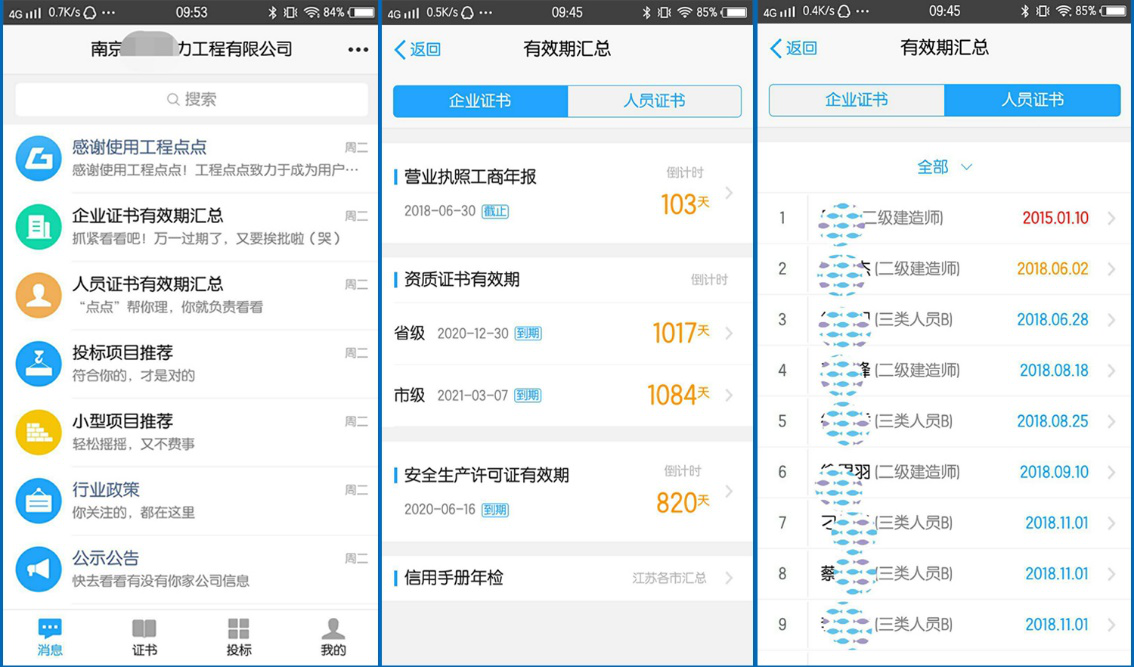Open the 感谢使用工程点点 message icon

[39, 158]
